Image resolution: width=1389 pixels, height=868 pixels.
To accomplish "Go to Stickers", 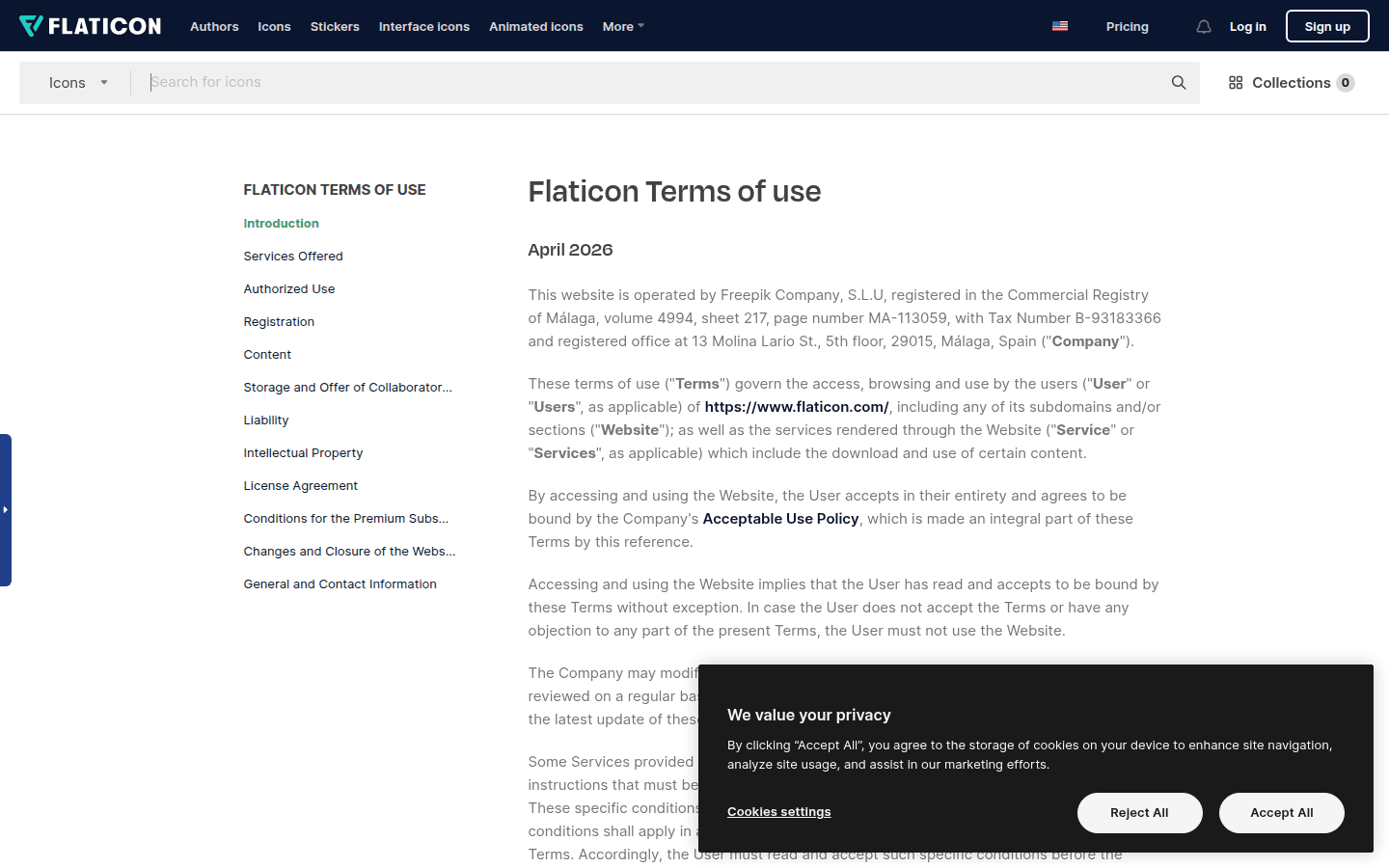I will click(x=335, y=26).
